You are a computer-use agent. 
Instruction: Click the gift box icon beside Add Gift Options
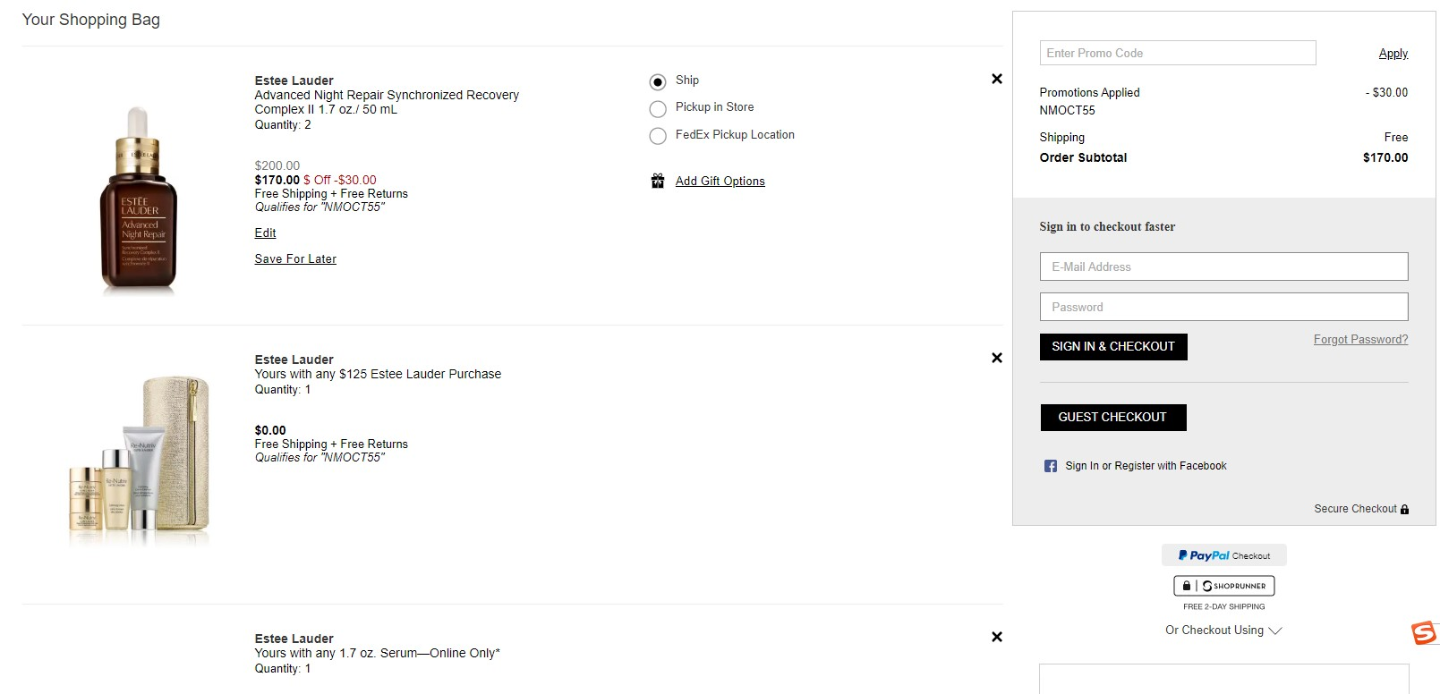point(658,181)
